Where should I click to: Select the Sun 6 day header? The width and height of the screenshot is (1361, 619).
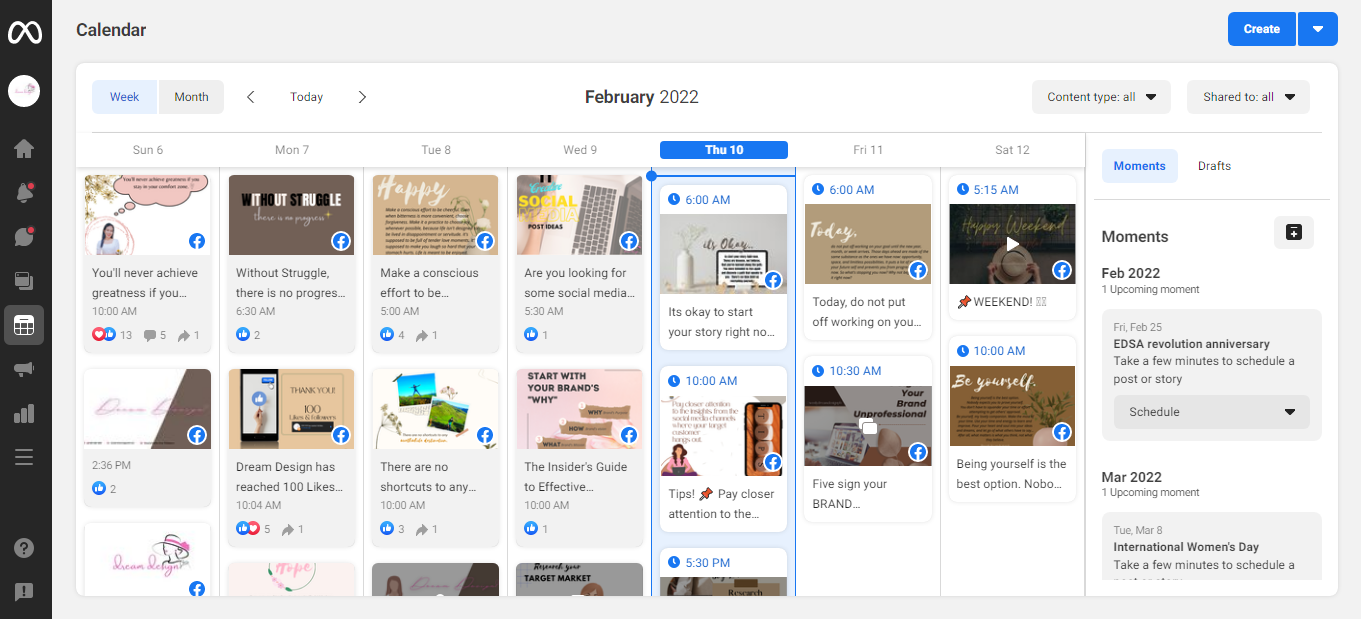pos(148,150)
